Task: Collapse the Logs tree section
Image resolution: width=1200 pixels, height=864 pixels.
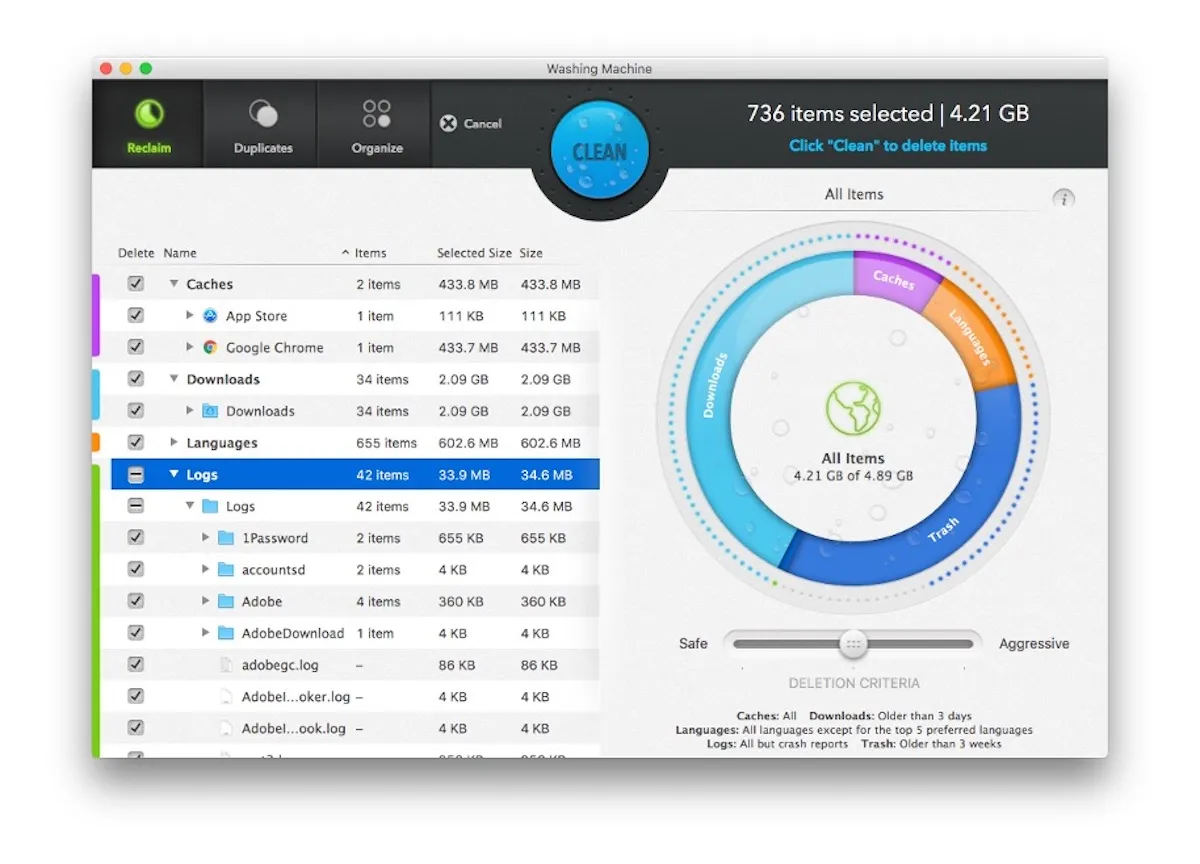Action: click(x=174, y=474)
